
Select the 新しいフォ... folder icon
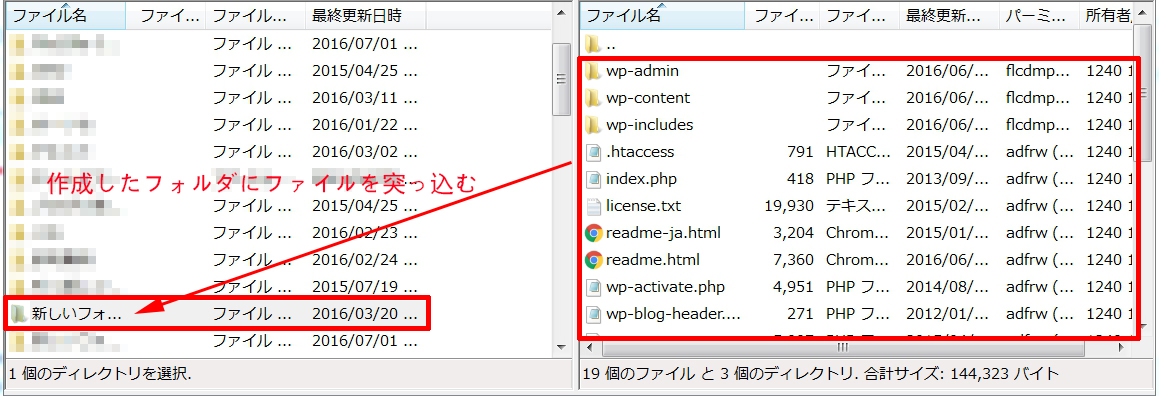[x=18, y=314]
